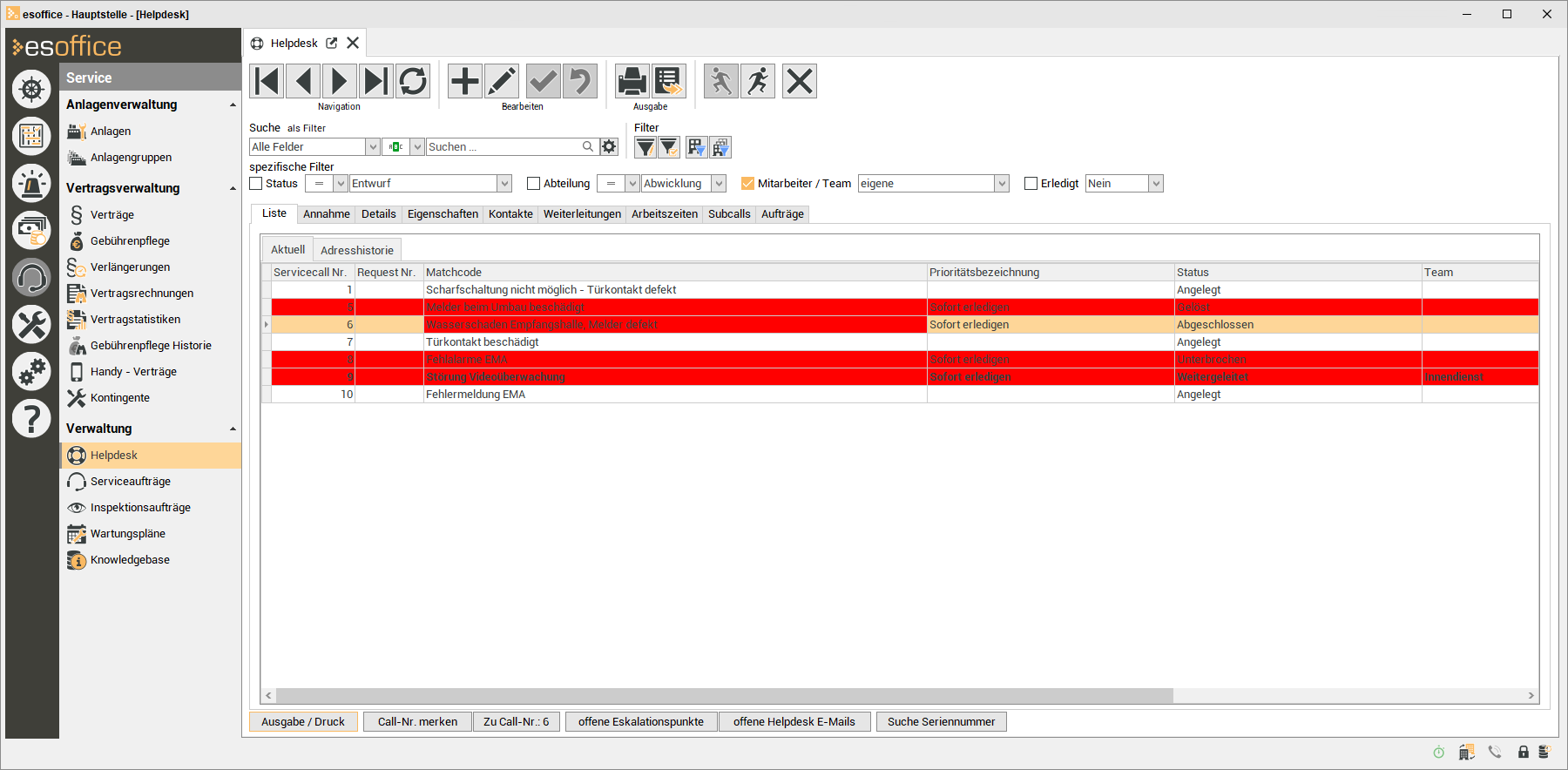Click the help question mark sidebar icon
The height and width of the screenshot is (770, 1568).
[31, 419]
